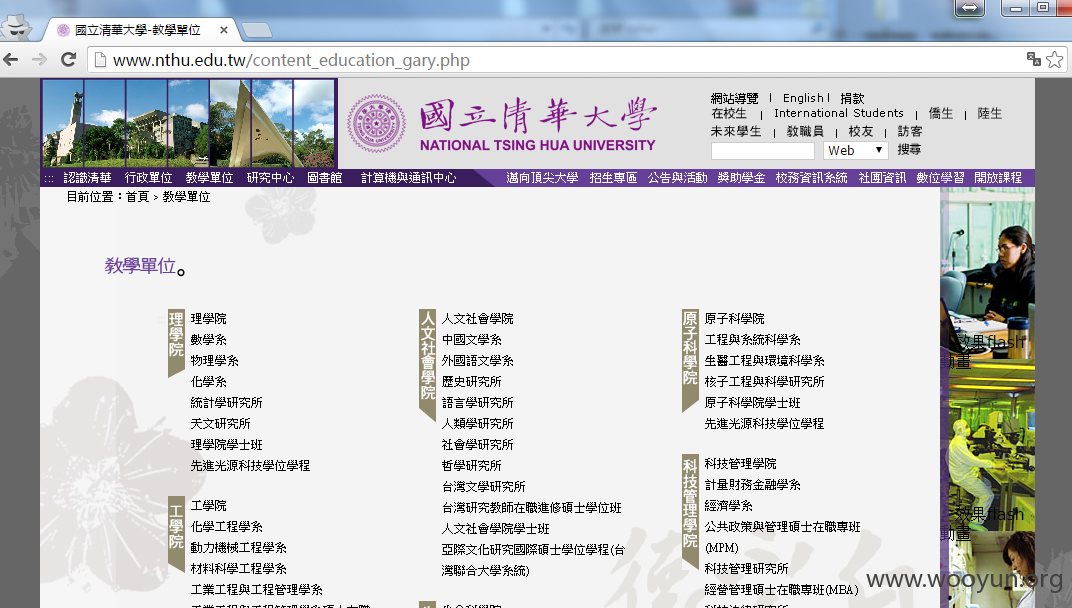Screen dimensions: 1072x608
Task: Click the NTHU purple seal logo
Action: click(x=376, y=124)
